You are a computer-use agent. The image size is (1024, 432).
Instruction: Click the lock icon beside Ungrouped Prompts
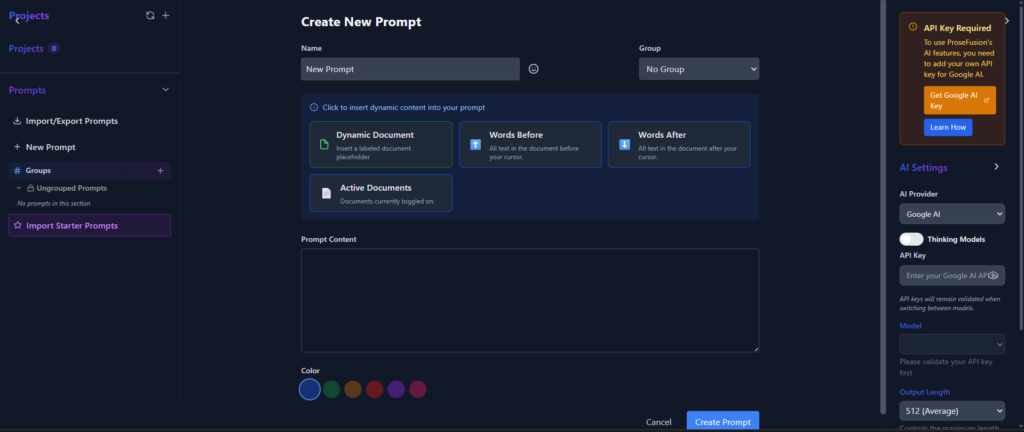[30, 188]
